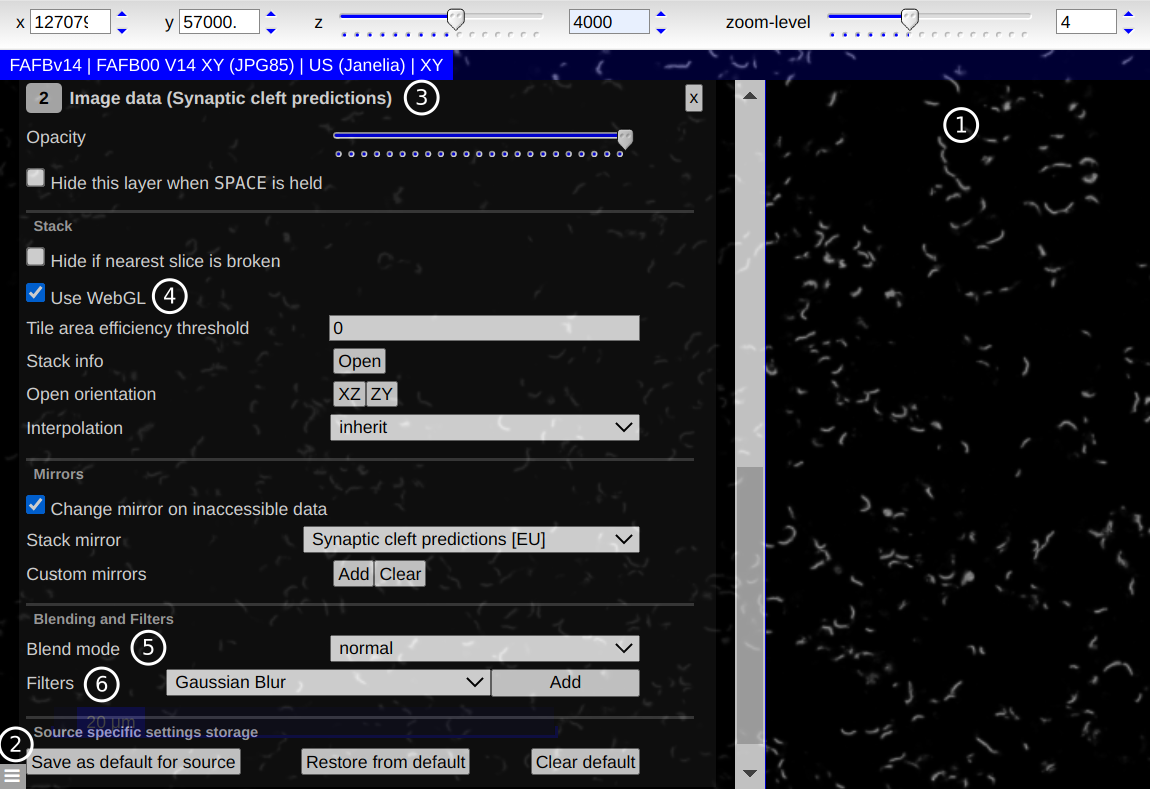Open the layer settings hamburger menu icon
Screen dimensions: 1150x789
[12, 775]
